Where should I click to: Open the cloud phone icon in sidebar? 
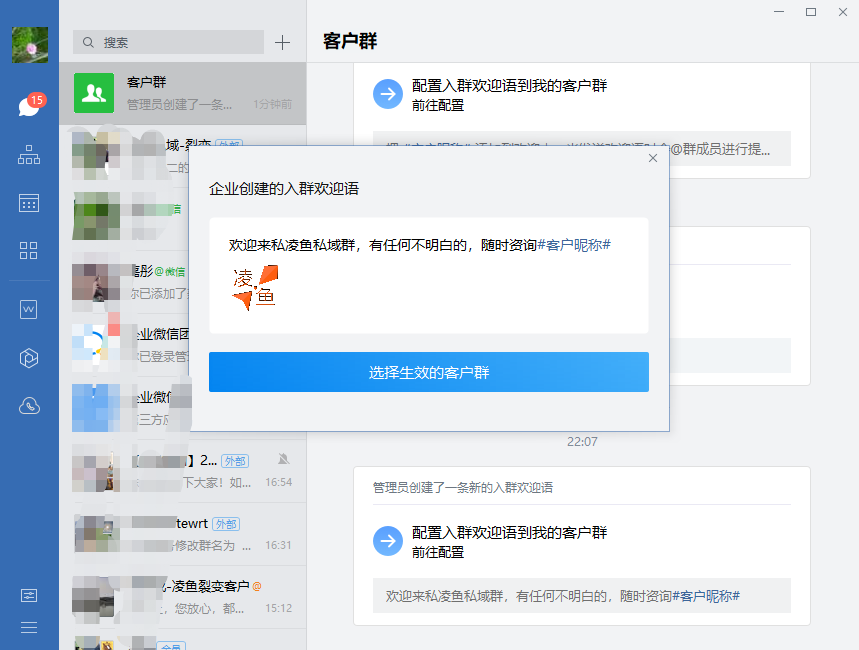click(29, 405)
